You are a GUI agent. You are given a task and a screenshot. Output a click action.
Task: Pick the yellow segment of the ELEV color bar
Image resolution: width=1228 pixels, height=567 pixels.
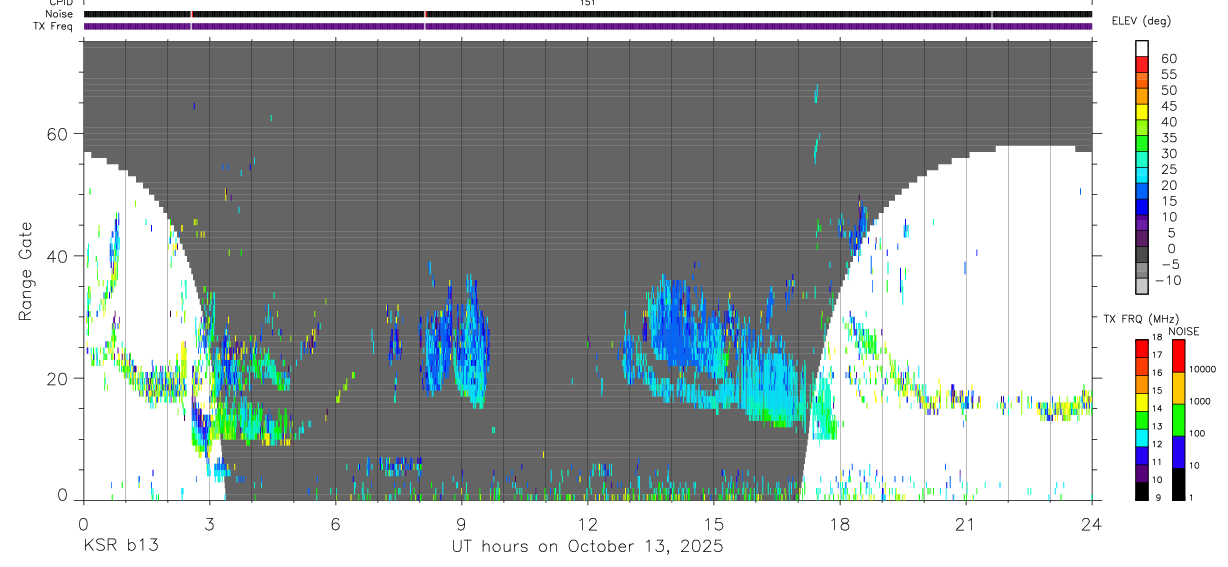1142,114
